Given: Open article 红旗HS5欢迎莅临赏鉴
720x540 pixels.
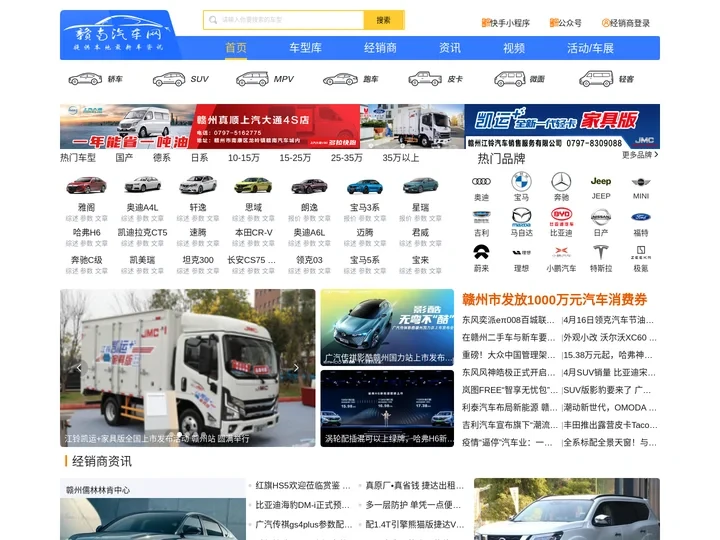Looking at the screenshot, I should [303, 485].
